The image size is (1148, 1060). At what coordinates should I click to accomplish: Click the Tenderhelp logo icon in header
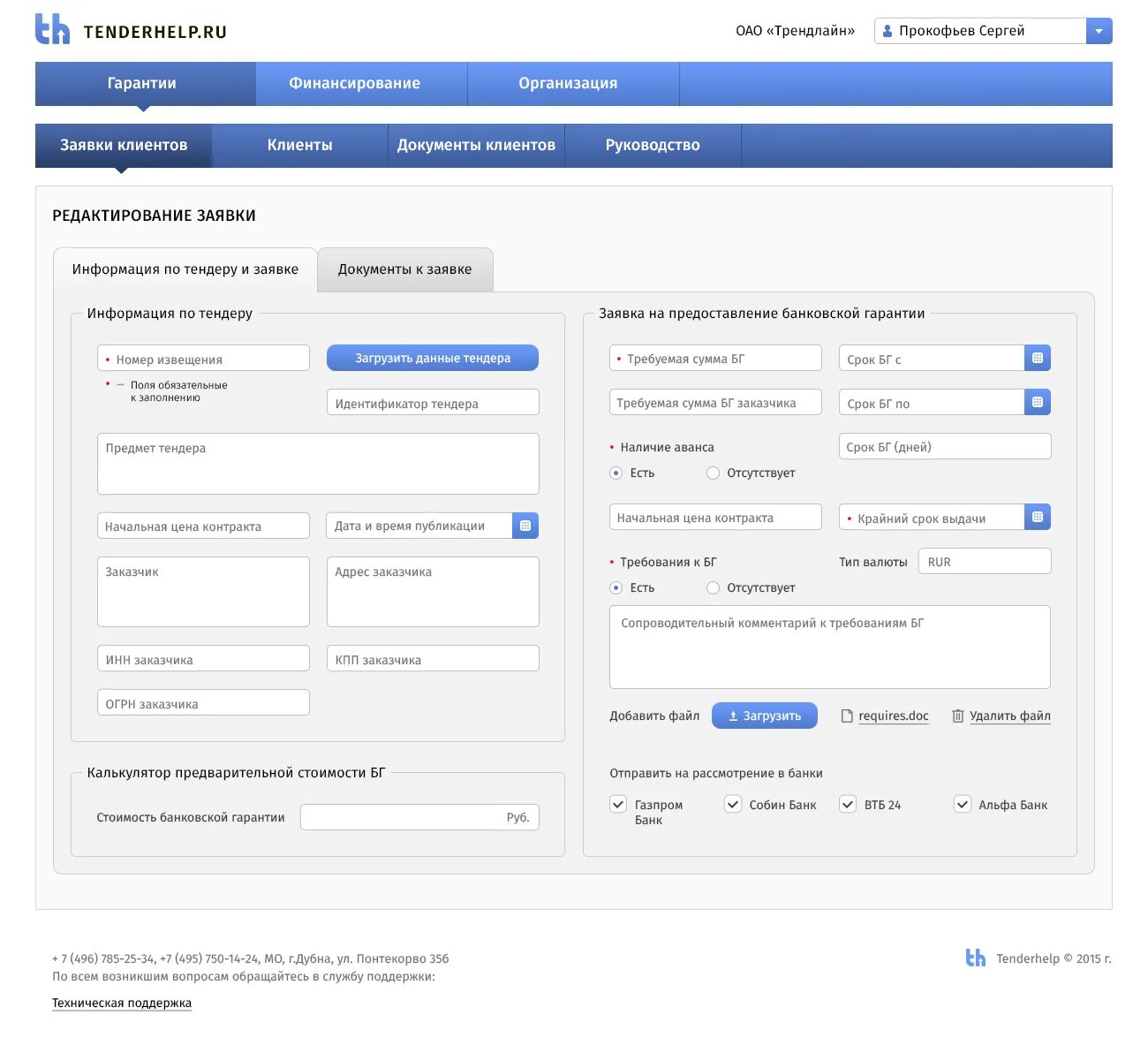(52, 29)
